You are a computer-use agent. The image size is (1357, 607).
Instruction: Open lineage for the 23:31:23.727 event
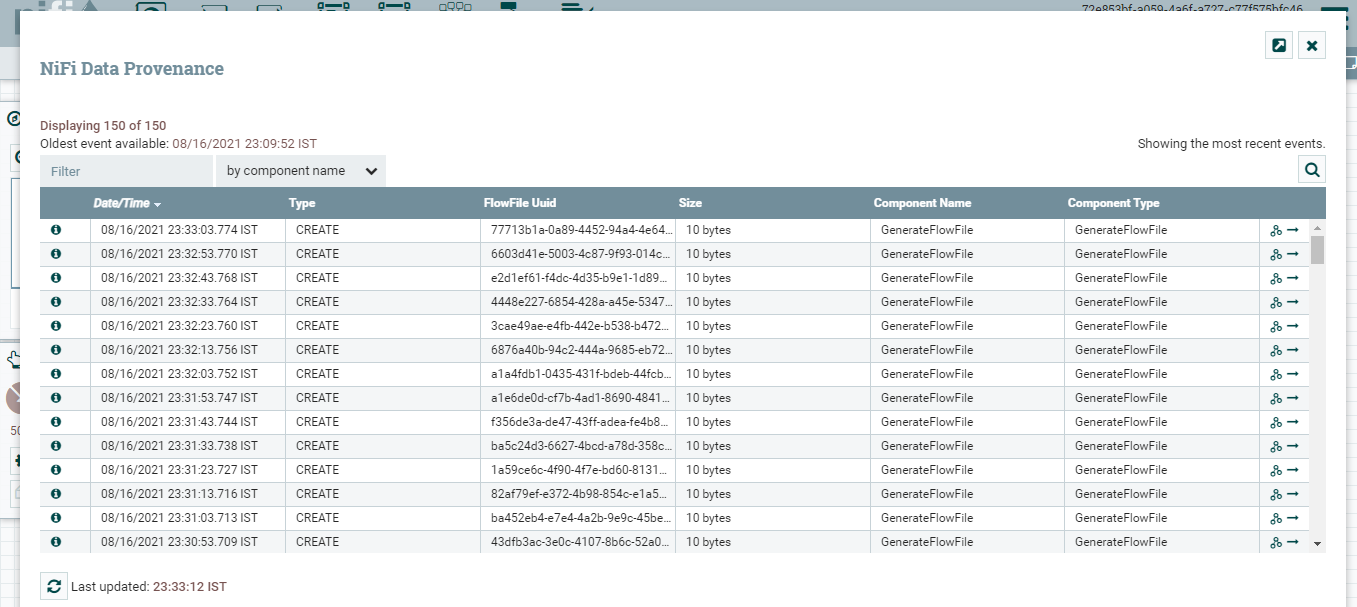point(1276,470)
